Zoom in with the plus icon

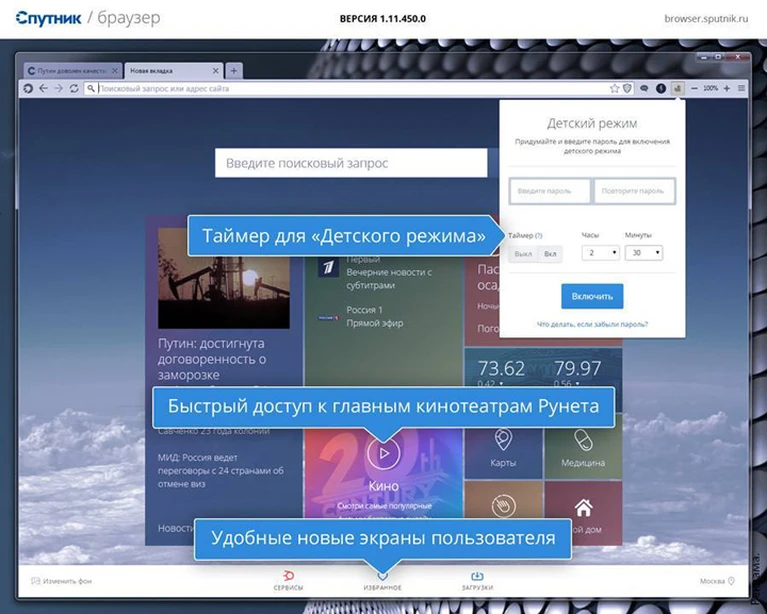tap(727, 89)
